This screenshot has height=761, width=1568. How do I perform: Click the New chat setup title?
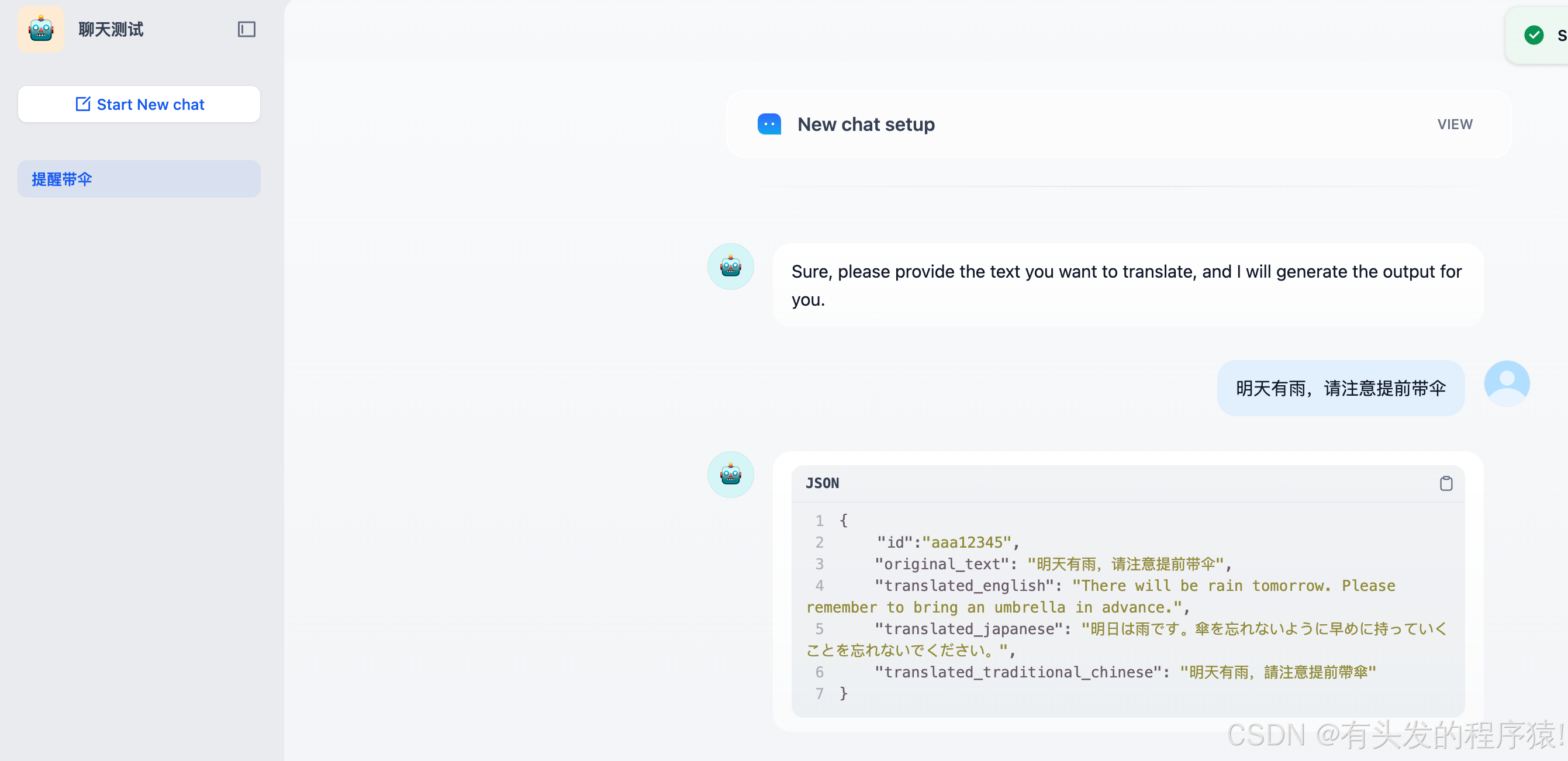point(866,124)
